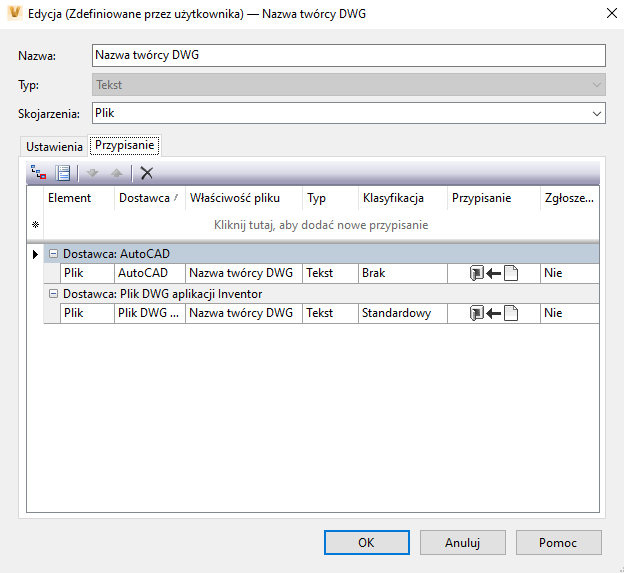
Task: Open the Skojarzenia dropdown
Action: click(x=597, y=113)
